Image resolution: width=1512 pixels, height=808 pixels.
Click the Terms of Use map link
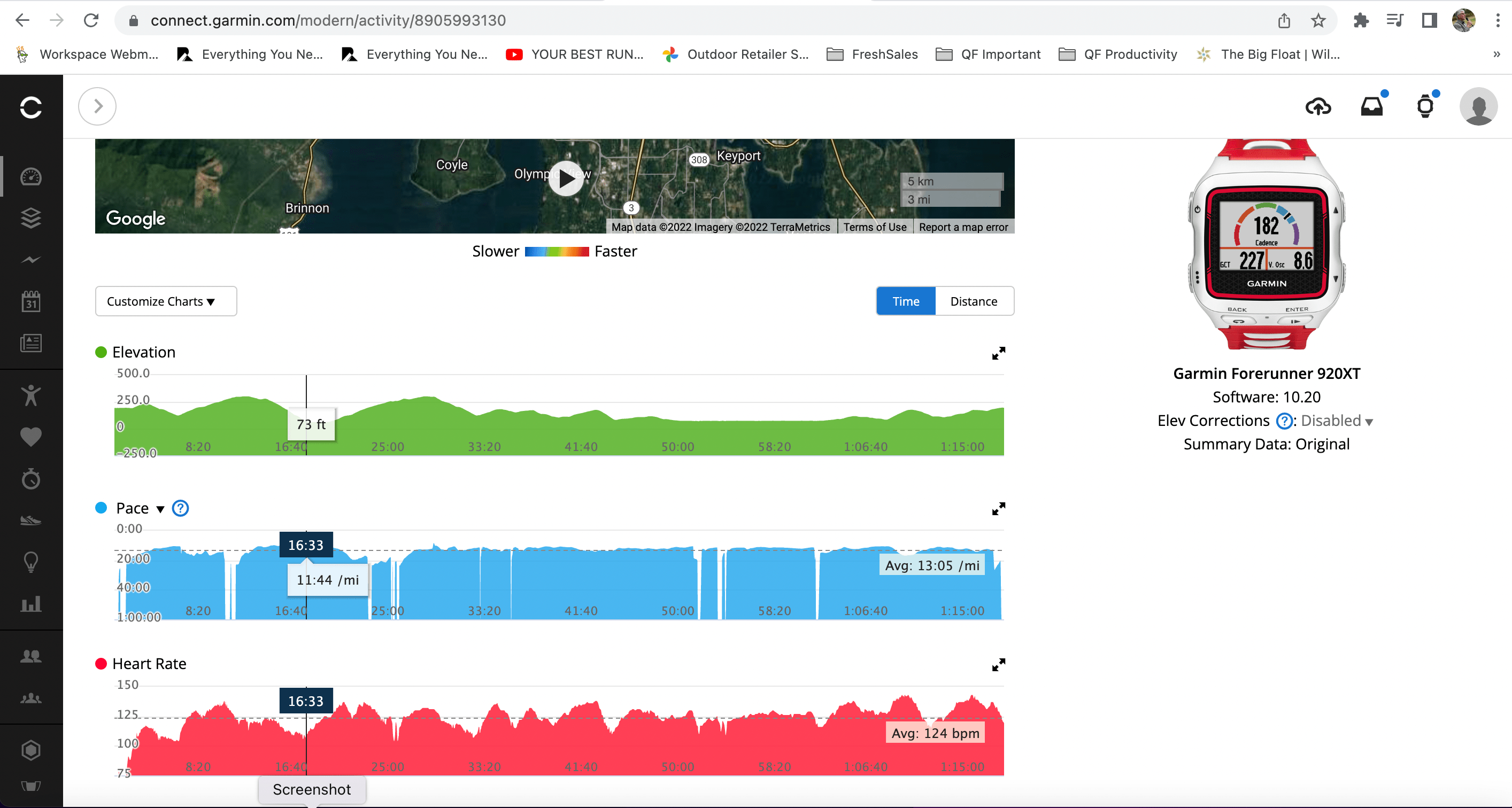(874, 227)
